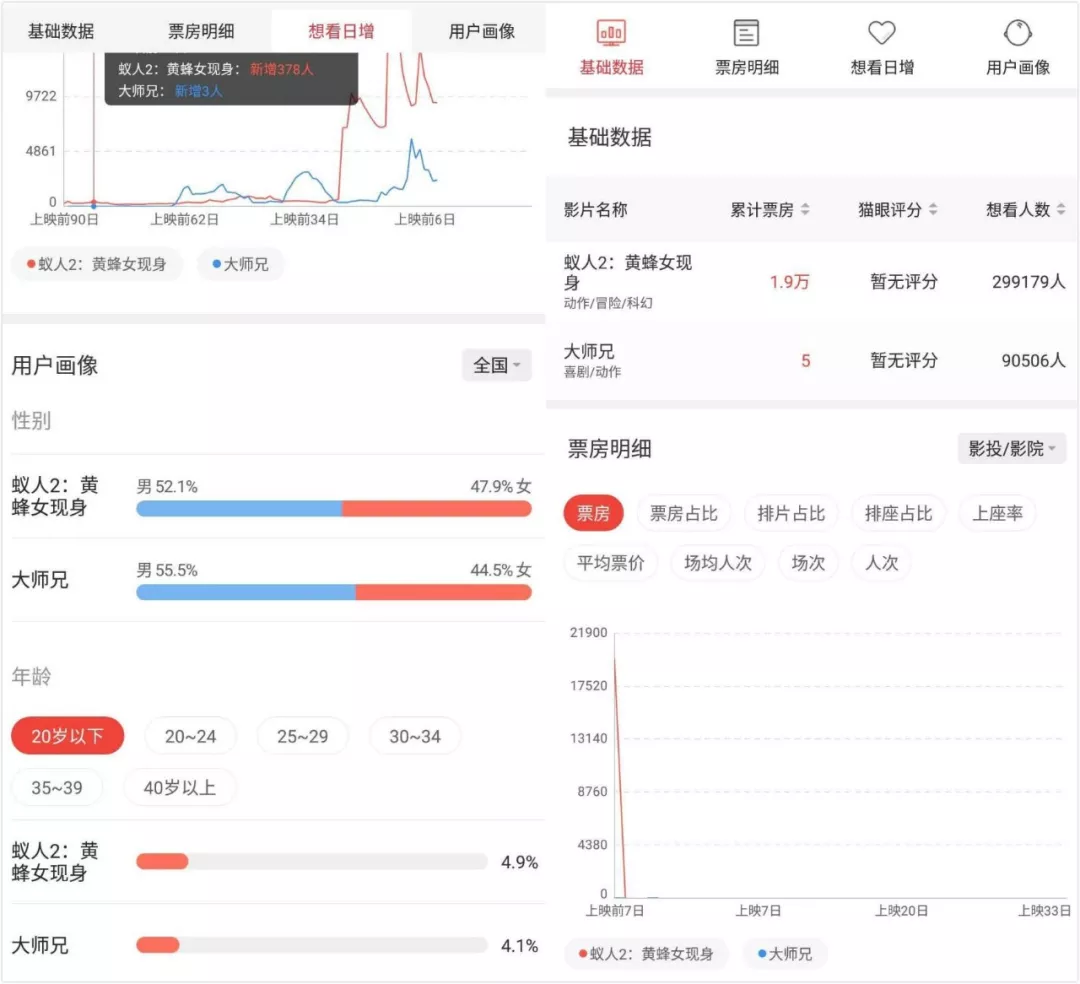
Task: Click the 影片名称 column header
Action: pos(595,209)
